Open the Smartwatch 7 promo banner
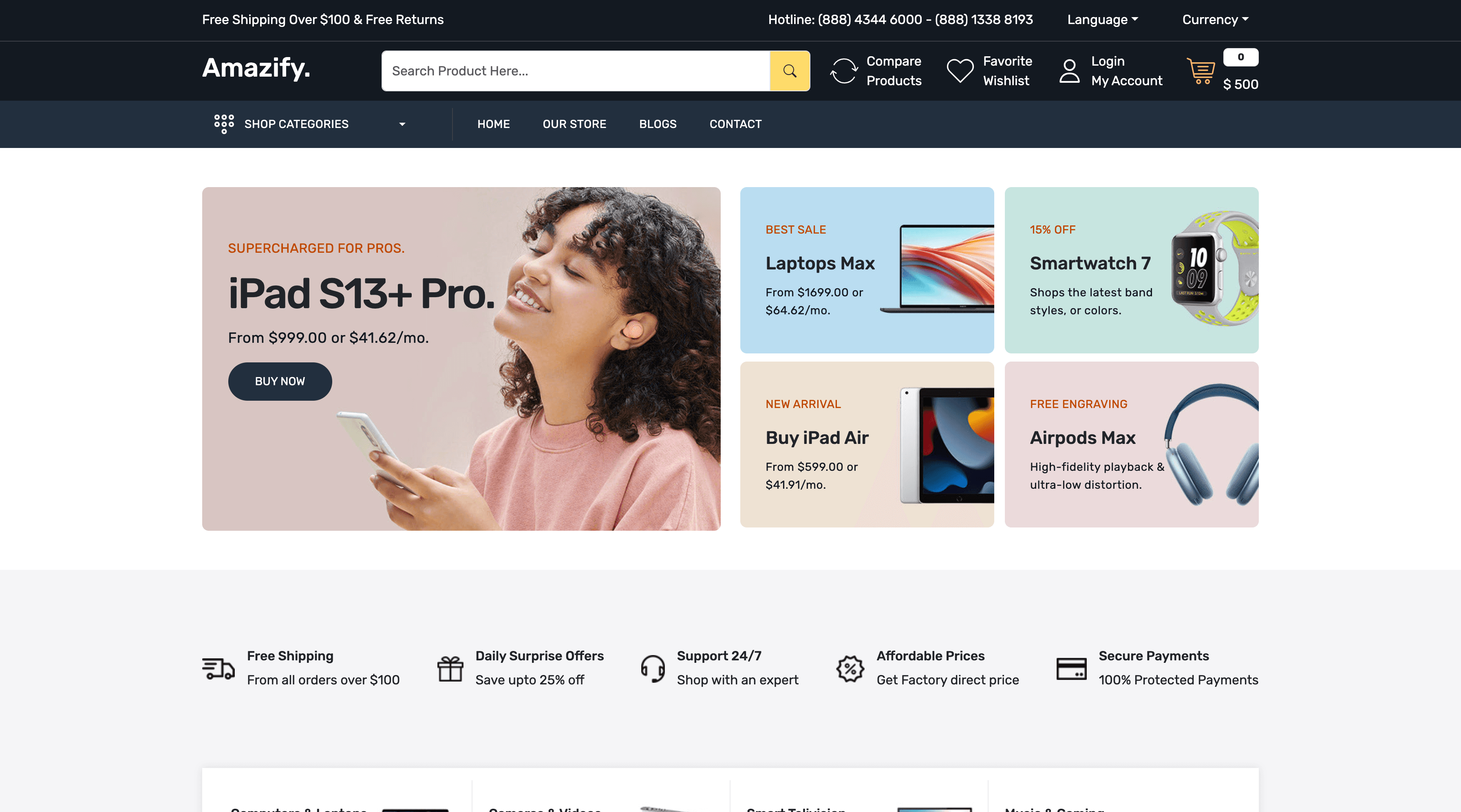This screenshot has height=812, width=1461. click(1132, 271)
